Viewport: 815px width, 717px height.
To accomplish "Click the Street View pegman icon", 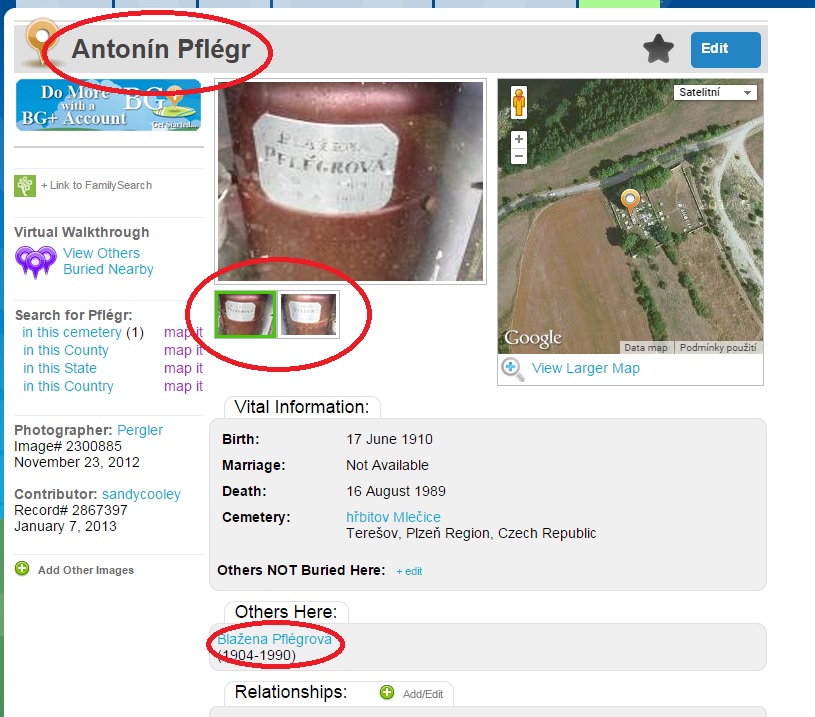I will coord(519,102).
